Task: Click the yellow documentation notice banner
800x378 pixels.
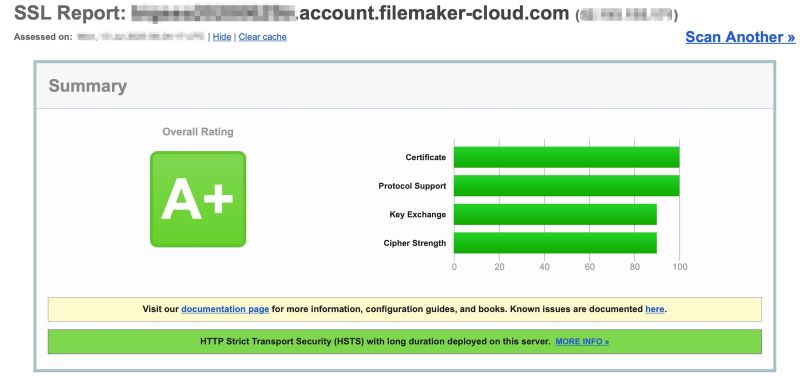Action: tap(405, 309)
